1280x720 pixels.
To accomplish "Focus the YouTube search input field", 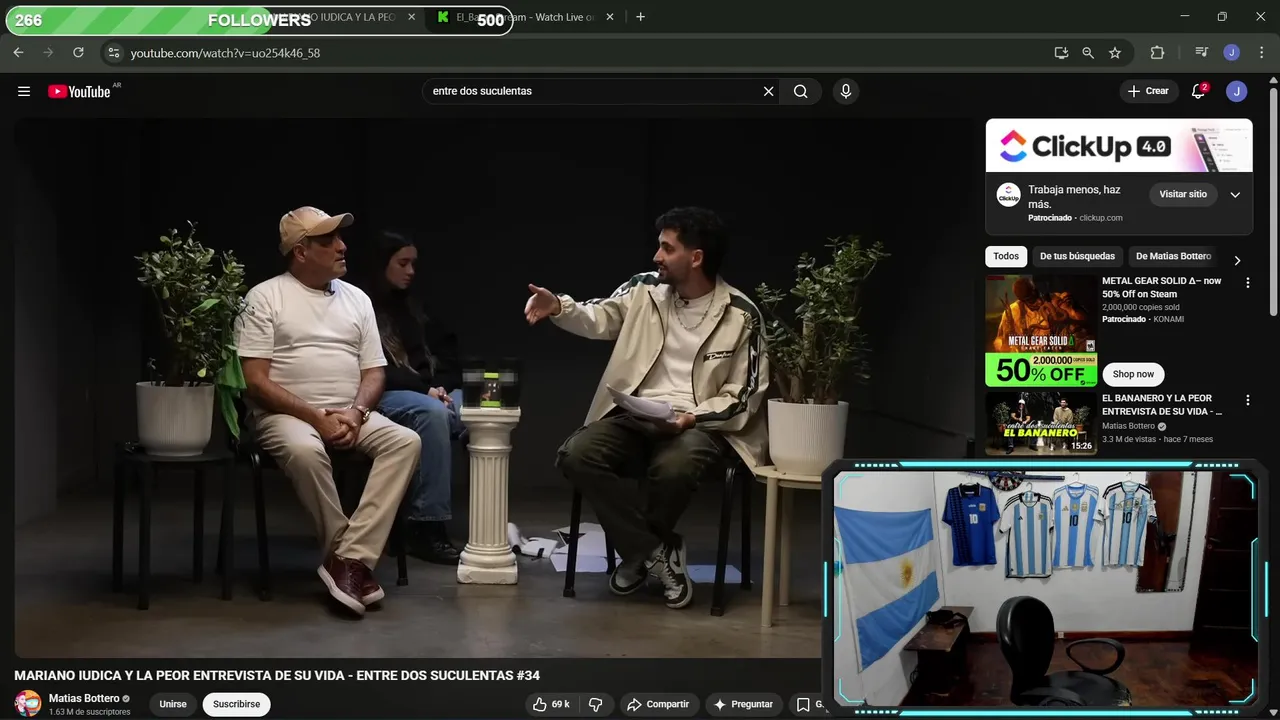I will [593, 91].
